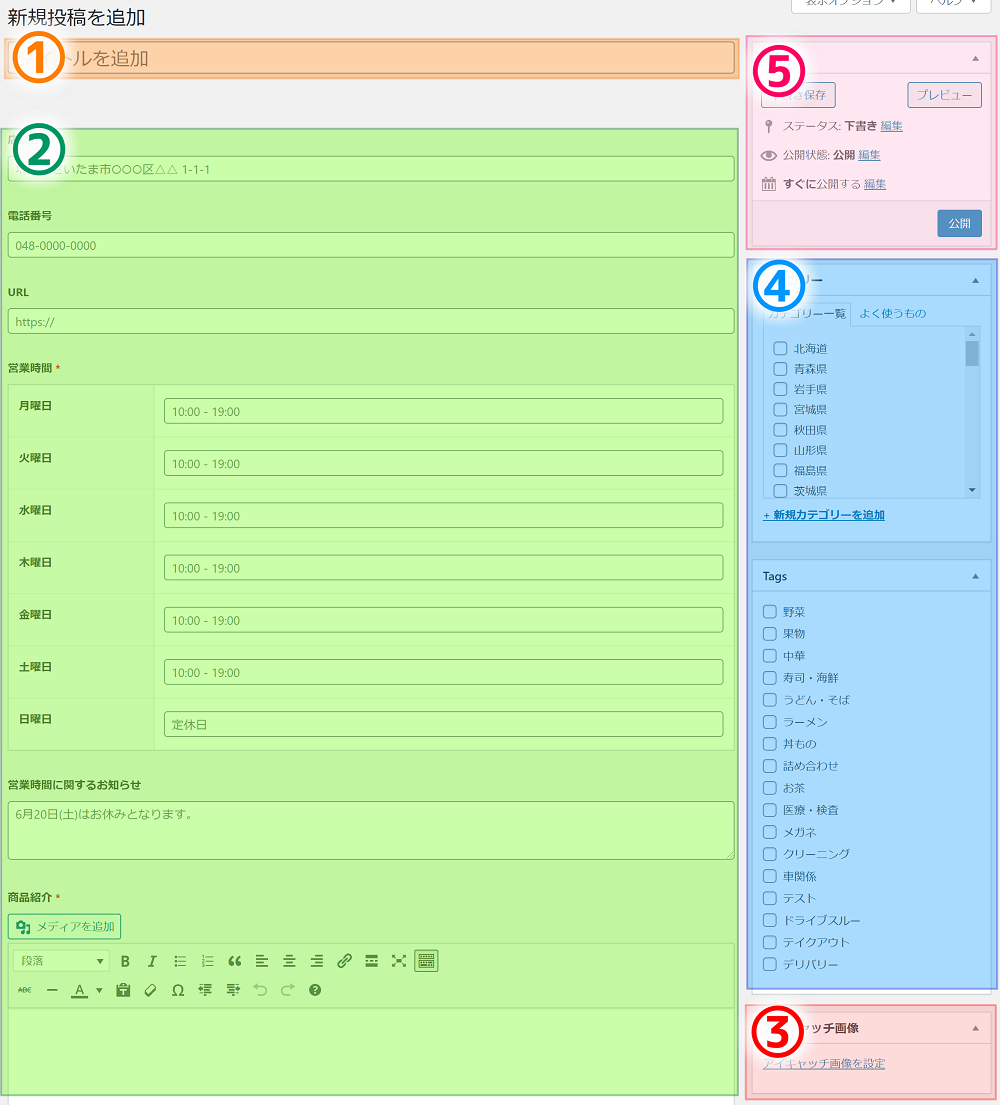Open keyboard shortcuts help icon

click(315, 990)
